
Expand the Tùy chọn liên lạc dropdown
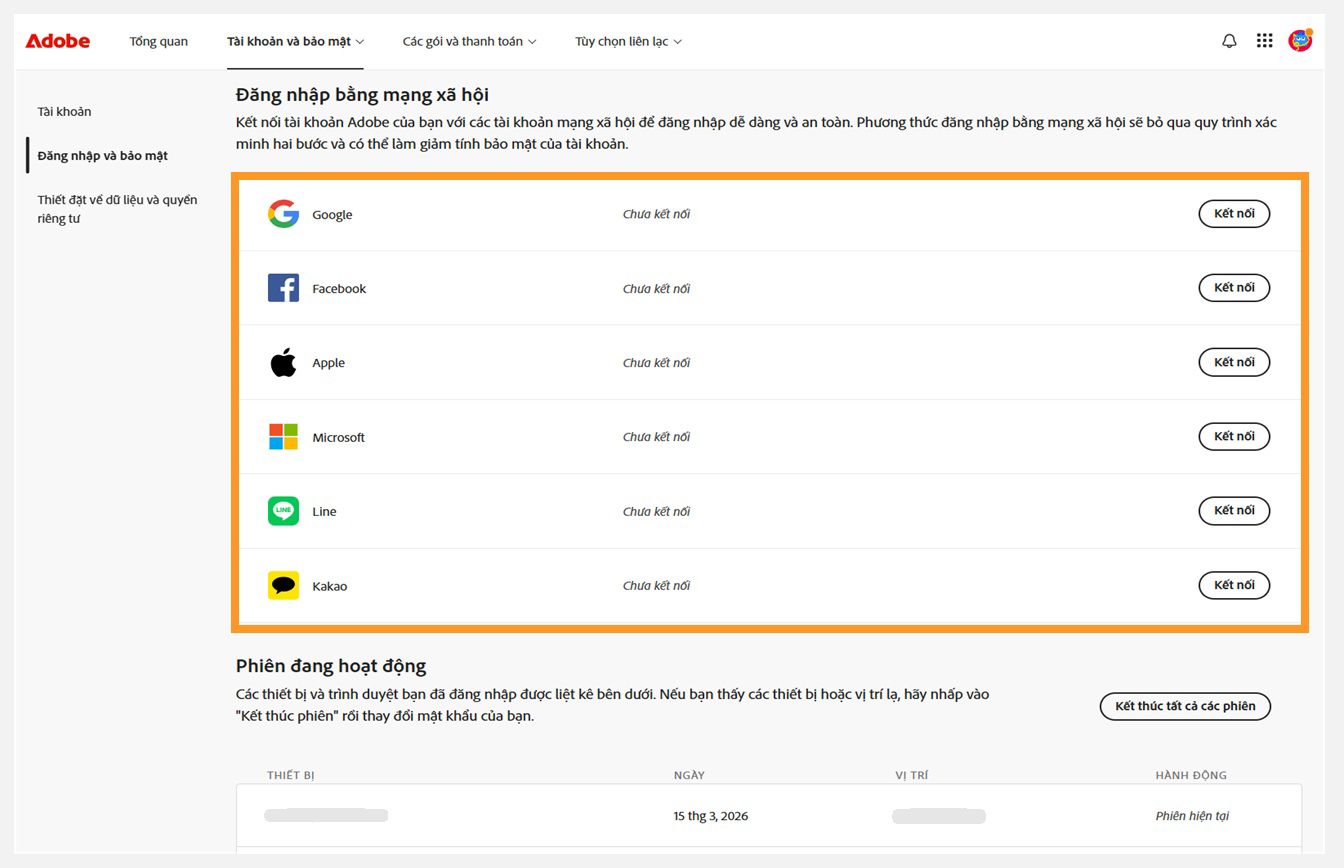click(628, 41)
